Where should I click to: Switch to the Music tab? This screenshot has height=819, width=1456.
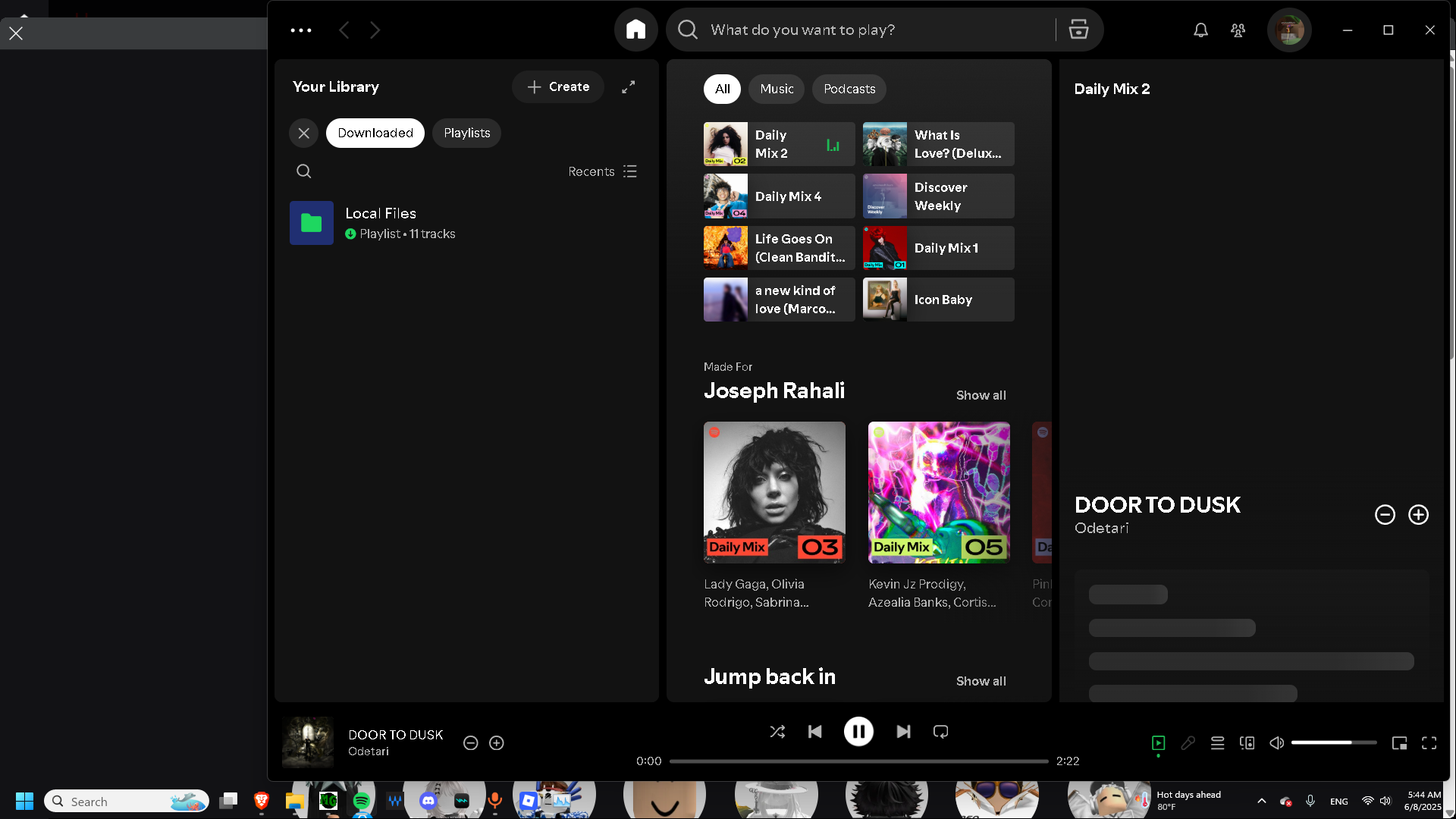[x=777, y=89]
